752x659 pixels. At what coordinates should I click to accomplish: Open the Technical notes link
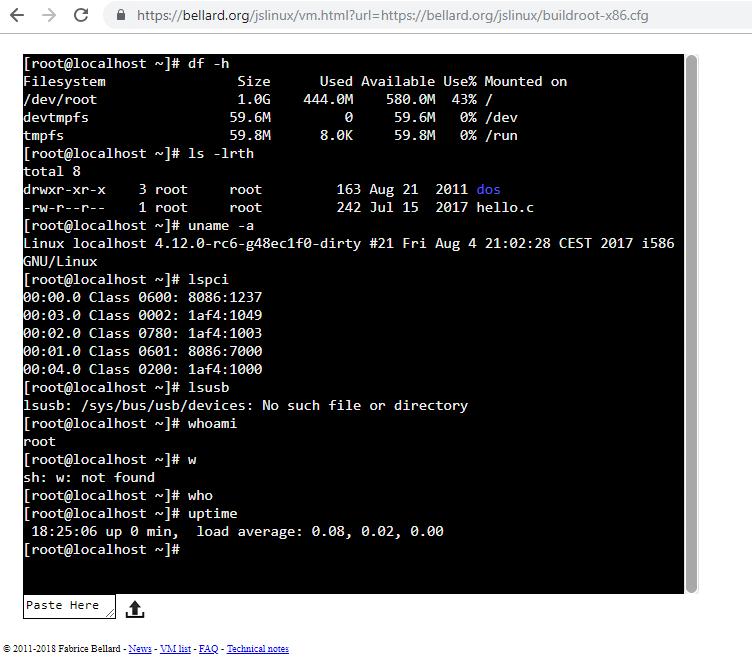(258, 648)
